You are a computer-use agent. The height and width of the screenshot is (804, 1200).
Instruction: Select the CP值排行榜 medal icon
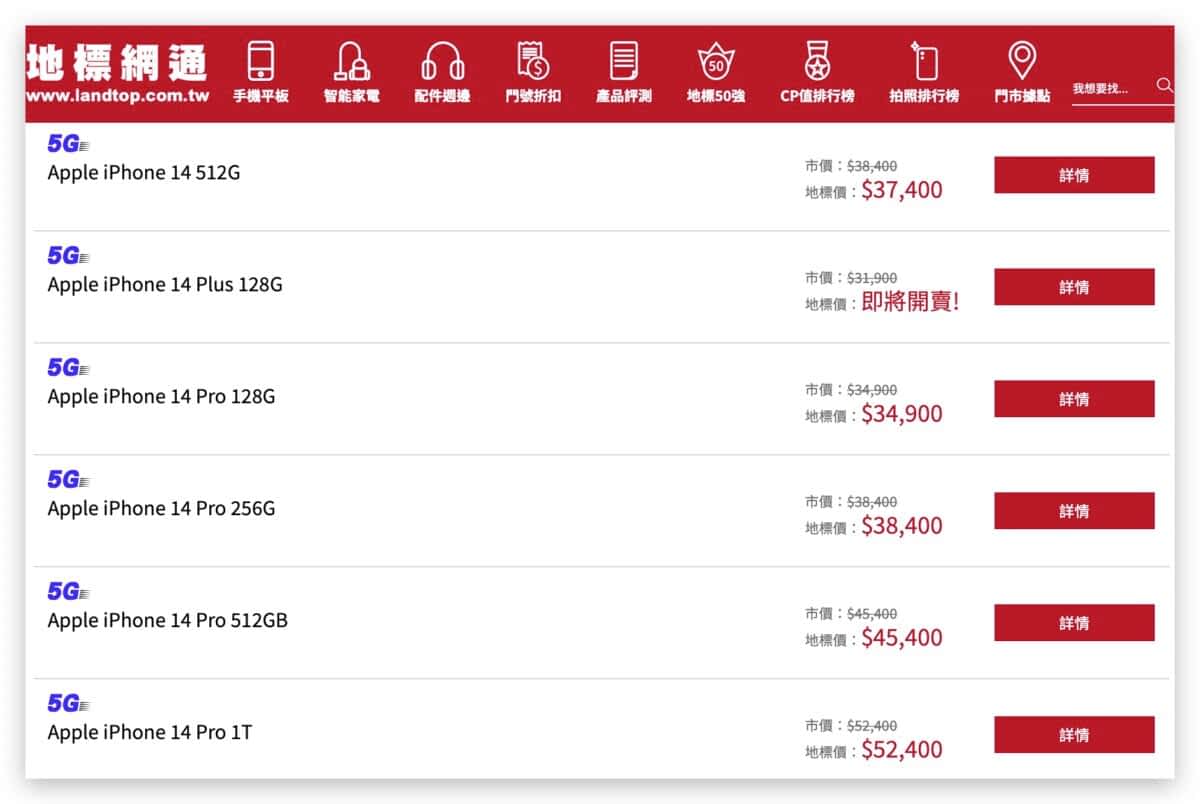pos(817,62)
